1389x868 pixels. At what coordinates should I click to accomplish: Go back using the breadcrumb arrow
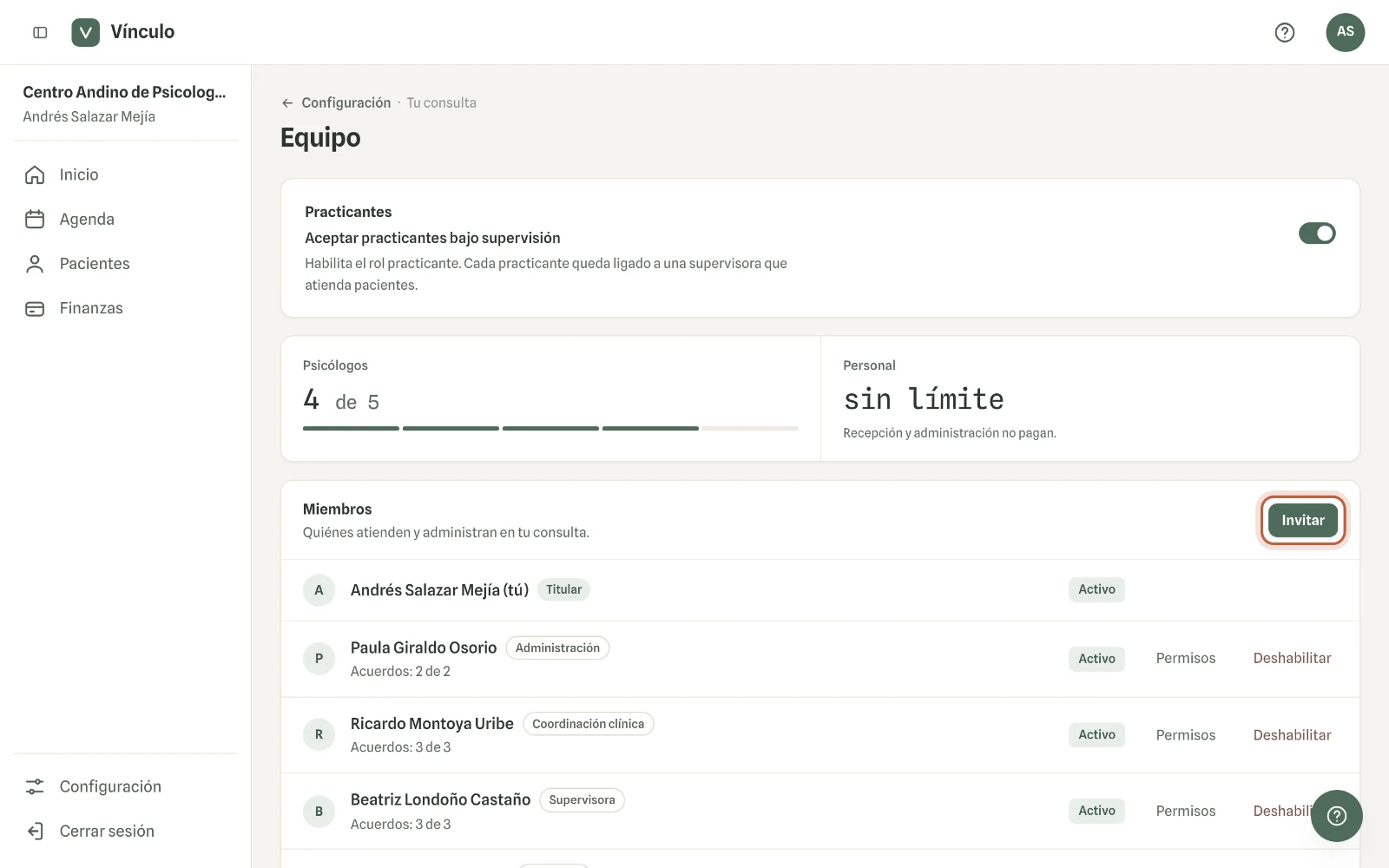[287, 102]
